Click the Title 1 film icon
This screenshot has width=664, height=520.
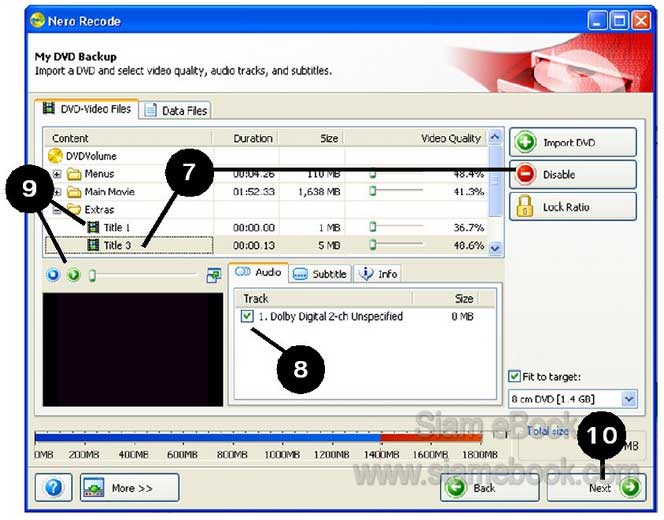pos(93,227)
